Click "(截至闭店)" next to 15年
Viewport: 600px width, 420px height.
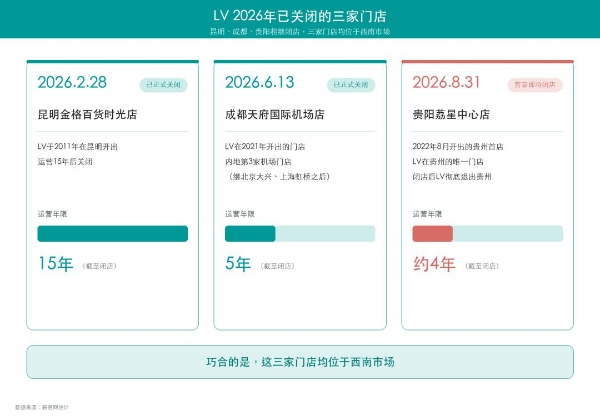tap(99, 266)
